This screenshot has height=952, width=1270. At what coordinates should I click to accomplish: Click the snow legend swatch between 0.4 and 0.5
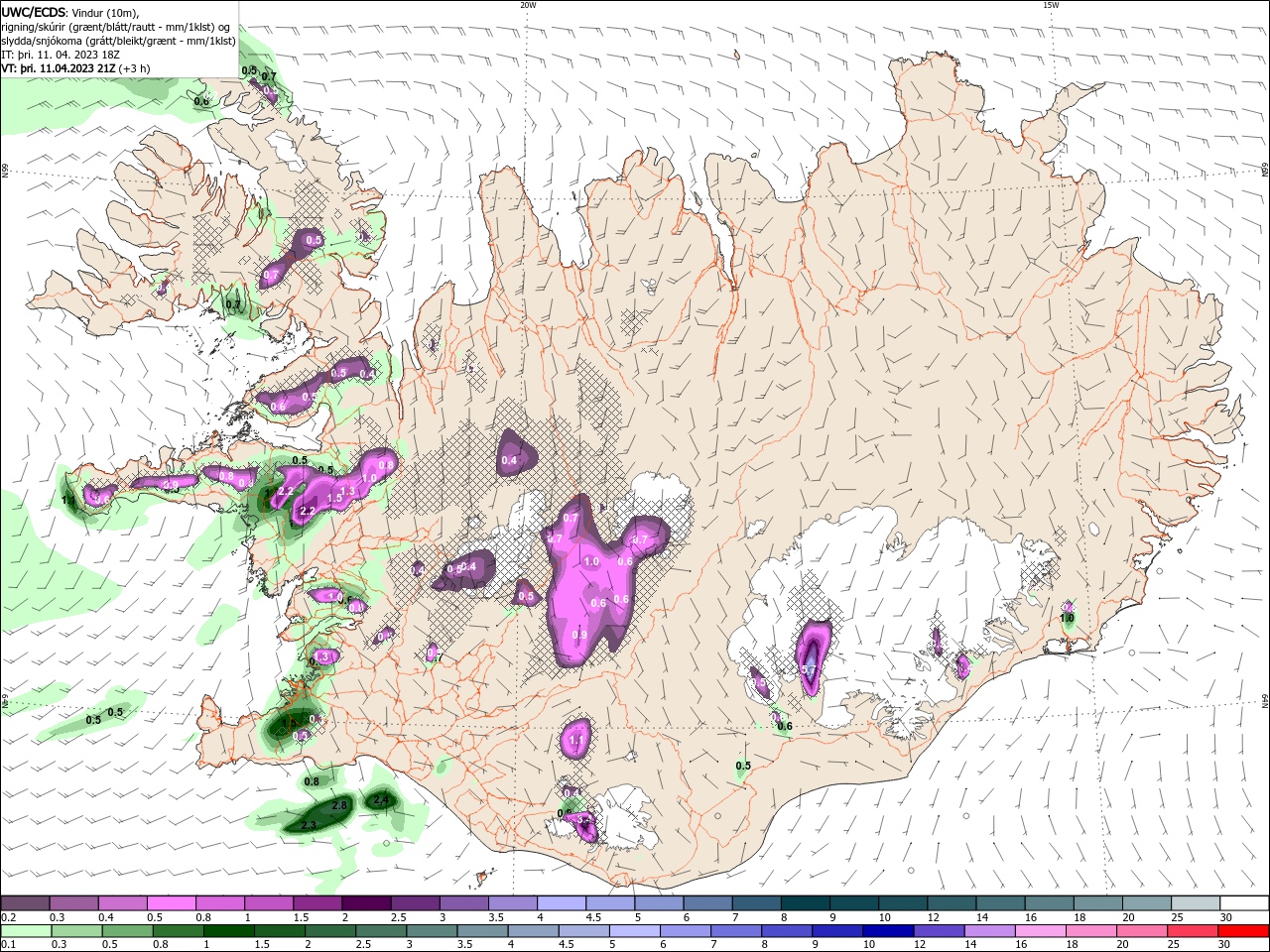(123, 902)
